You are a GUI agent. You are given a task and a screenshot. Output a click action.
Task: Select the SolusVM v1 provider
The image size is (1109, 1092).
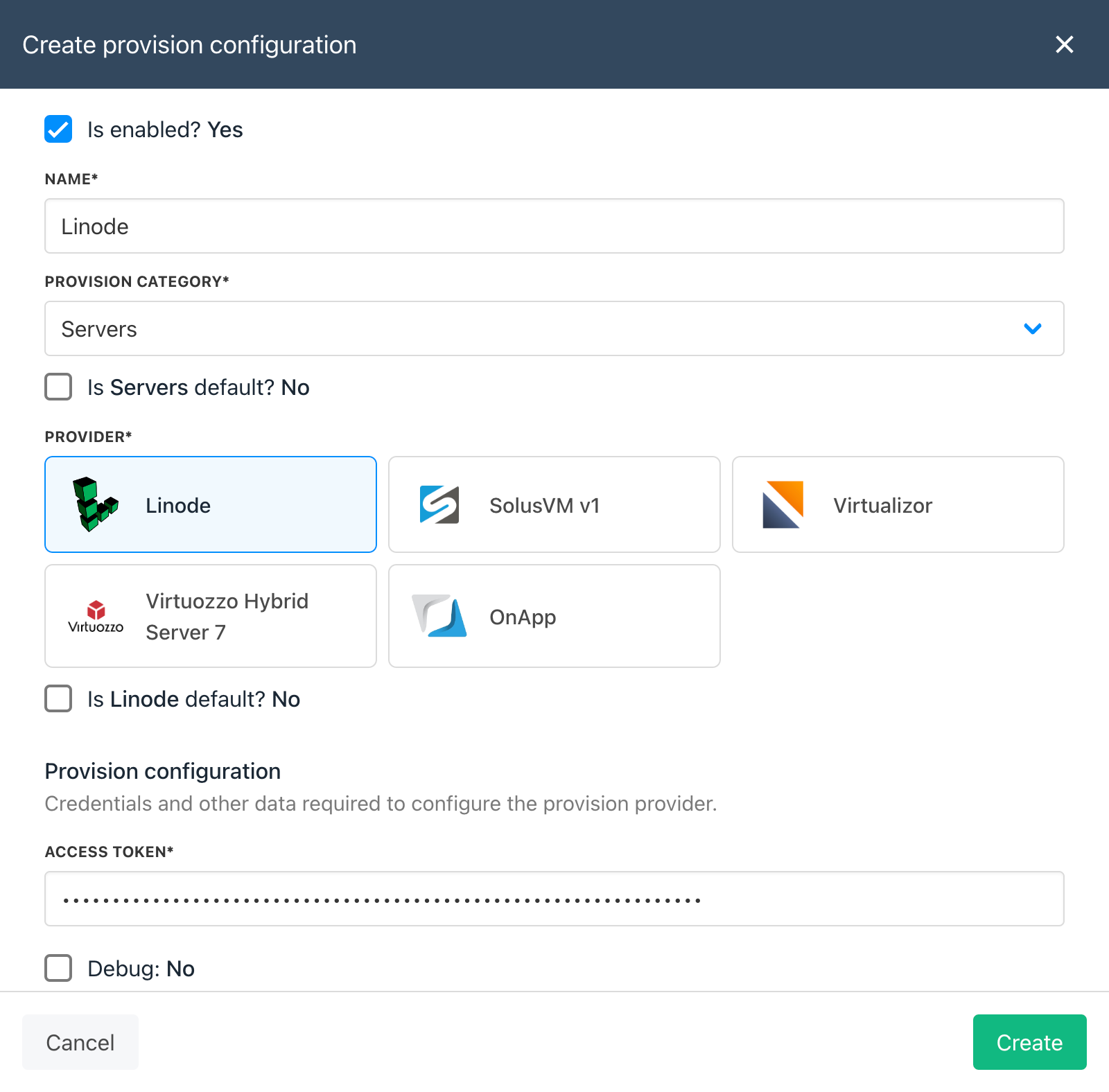click(x=554, y=504)
